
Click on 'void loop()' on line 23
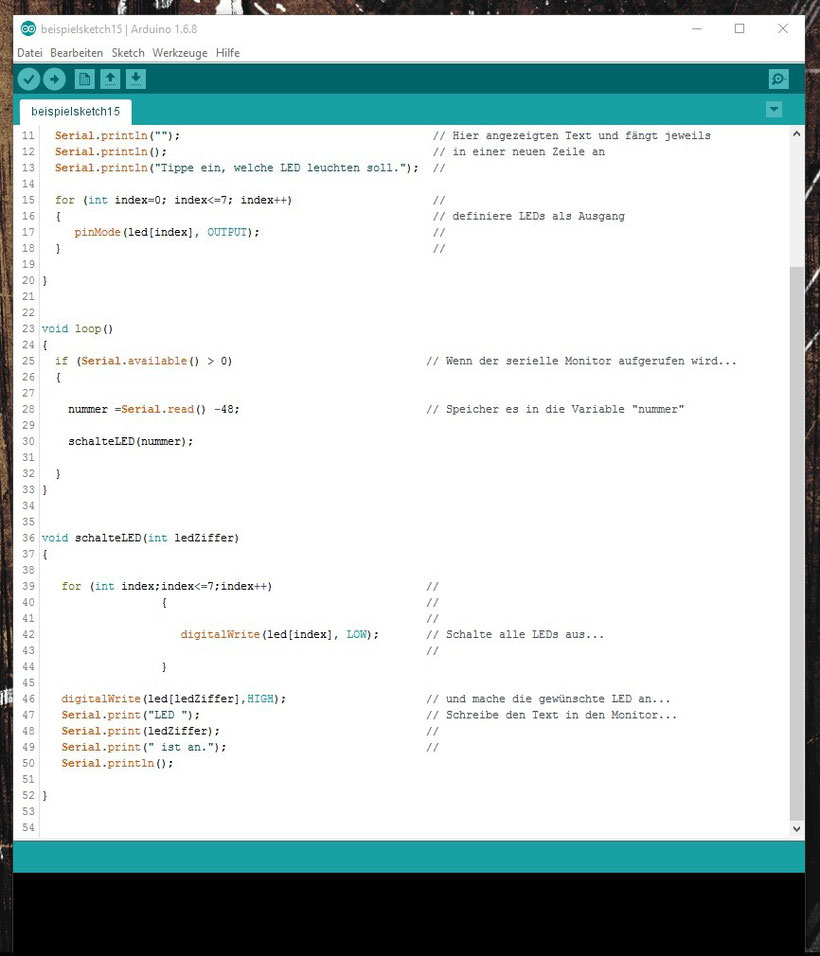click(77, 329)
